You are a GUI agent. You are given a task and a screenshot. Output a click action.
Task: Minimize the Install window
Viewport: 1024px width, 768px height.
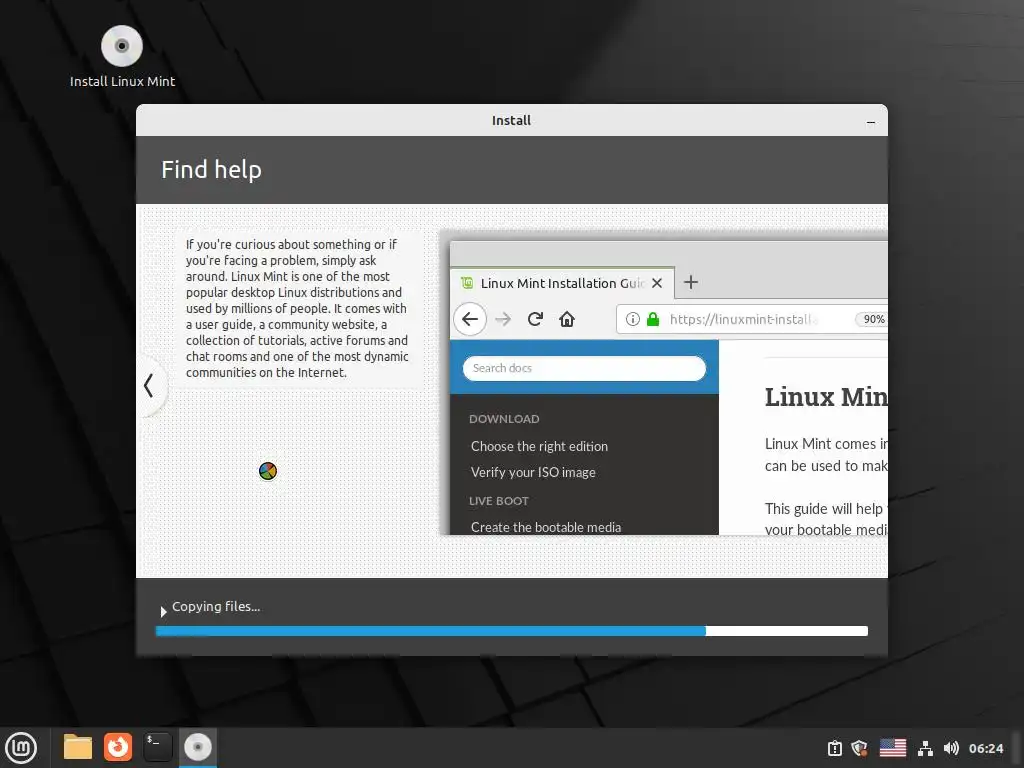point(871,122)
